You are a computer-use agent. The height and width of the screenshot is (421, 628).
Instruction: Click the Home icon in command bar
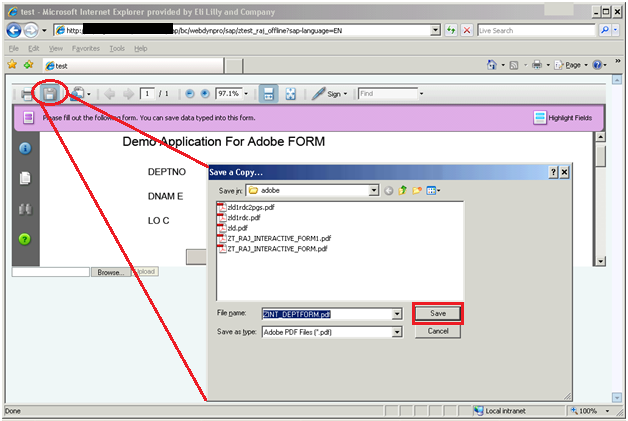click(x=491, y=65)
